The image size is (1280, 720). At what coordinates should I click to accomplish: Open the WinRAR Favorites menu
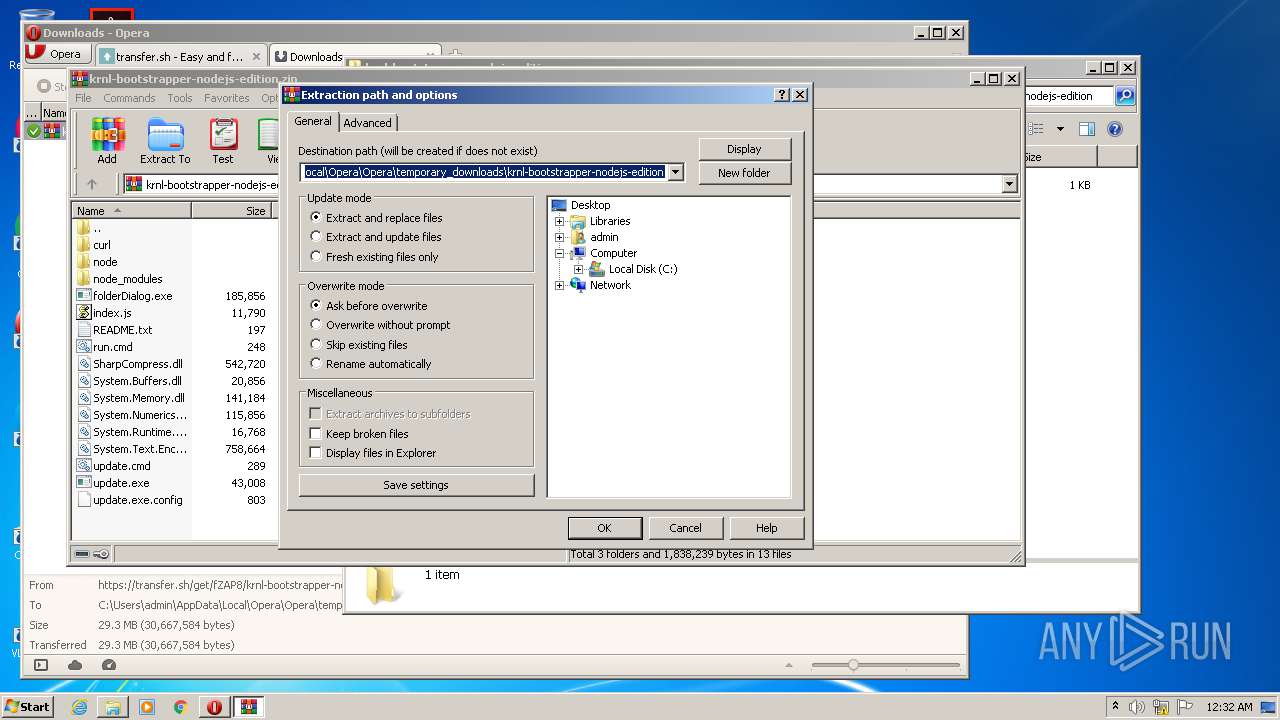[227, 98]
